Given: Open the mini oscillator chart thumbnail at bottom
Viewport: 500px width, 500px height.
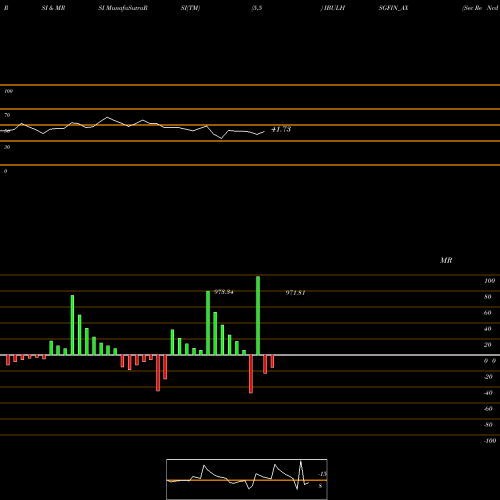Looking at the screenshot, I should coord(247,479).
